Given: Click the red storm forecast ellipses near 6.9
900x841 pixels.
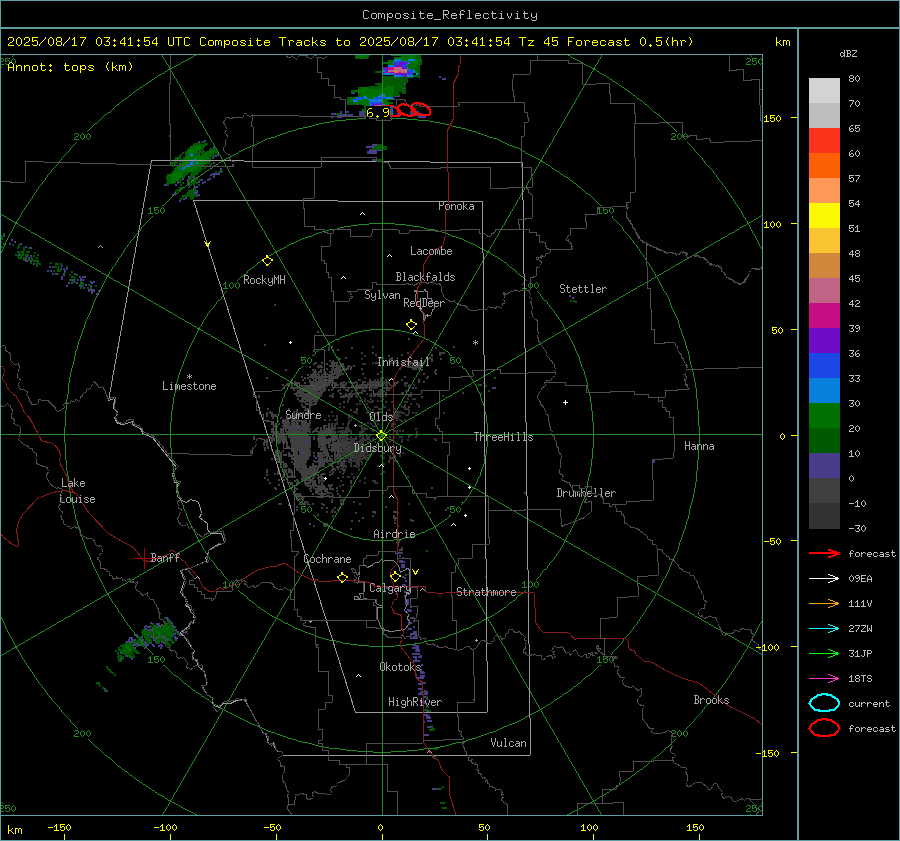Looking at the screenshot, I should (411, 109).
